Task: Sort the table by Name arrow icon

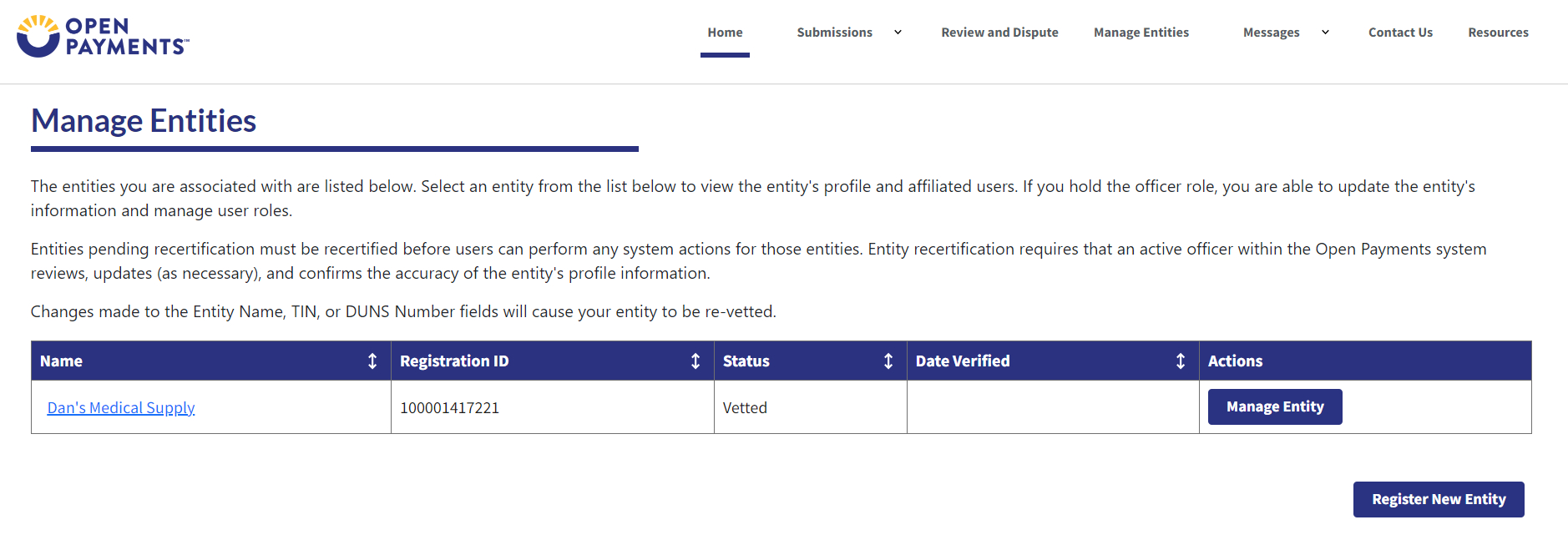Action: tap(372, 361)
